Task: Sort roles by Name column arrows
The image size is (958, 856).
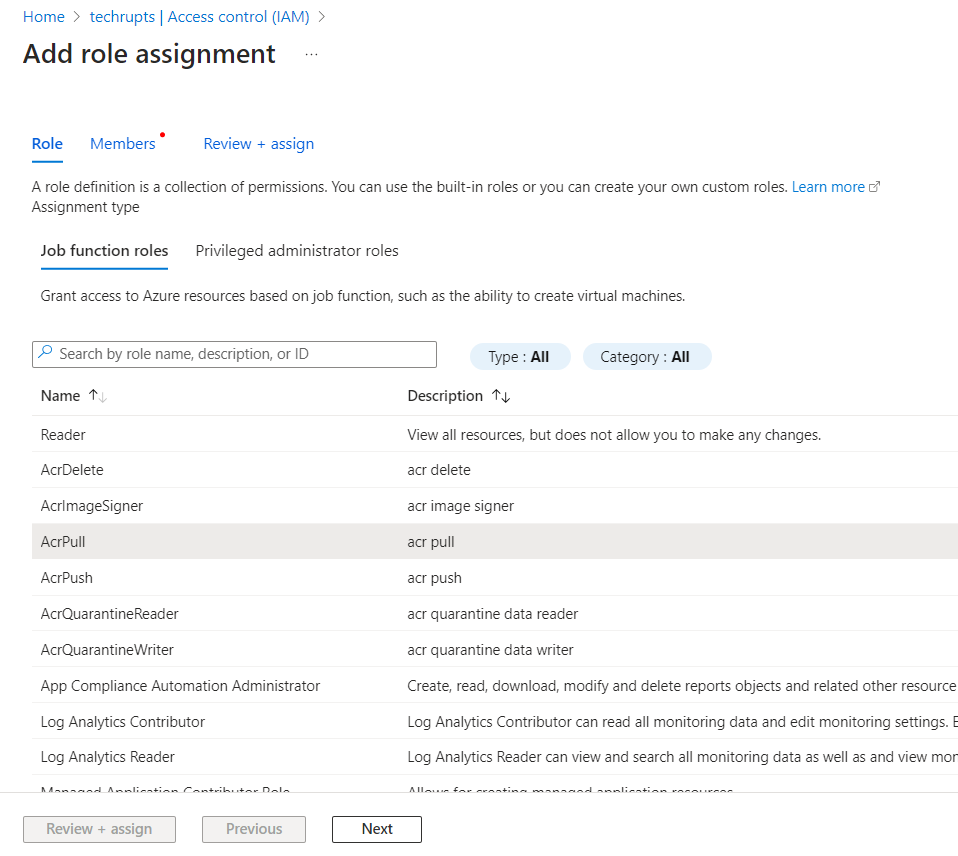Action: [x=97, y=396]
